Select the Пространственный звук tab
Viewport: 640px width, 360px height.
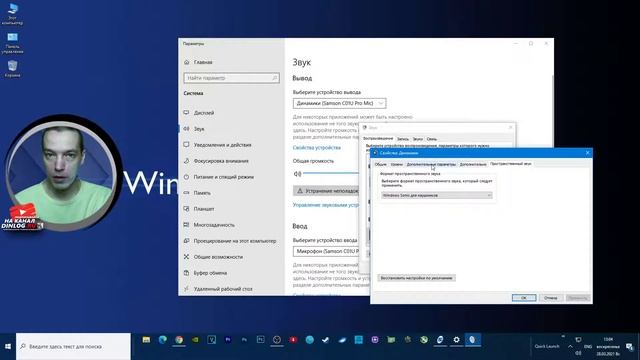[511, 164]
